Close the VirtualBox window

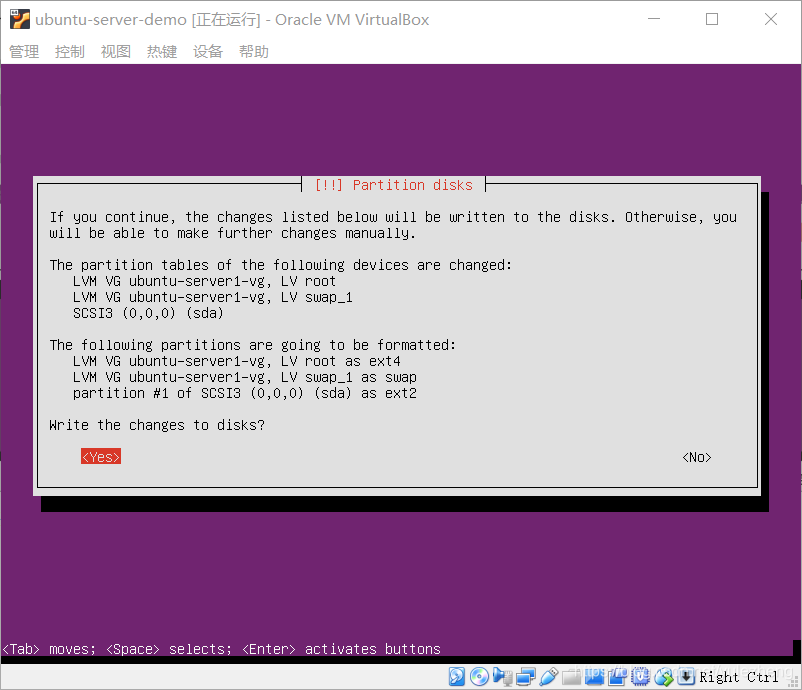(771, 19)
